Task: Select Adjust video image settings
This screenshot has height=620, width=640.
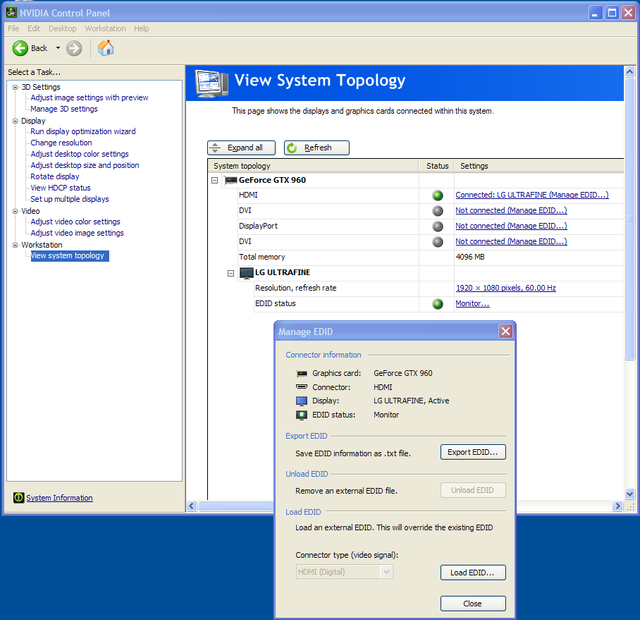Action: pos(77,233)
